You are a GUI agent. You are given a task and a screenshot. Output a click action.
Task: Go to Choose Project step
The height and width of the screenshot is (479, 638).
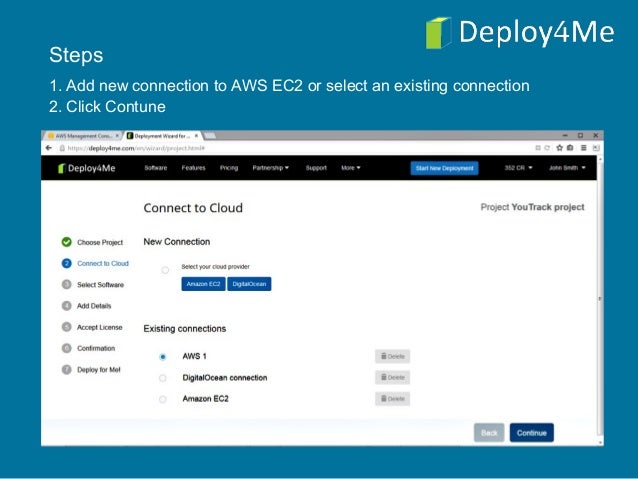click(x=100, y=242)
